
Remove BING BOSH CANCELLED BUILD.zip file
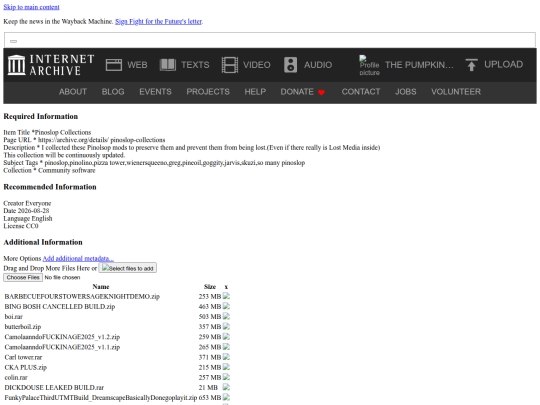tap(226, 306)
